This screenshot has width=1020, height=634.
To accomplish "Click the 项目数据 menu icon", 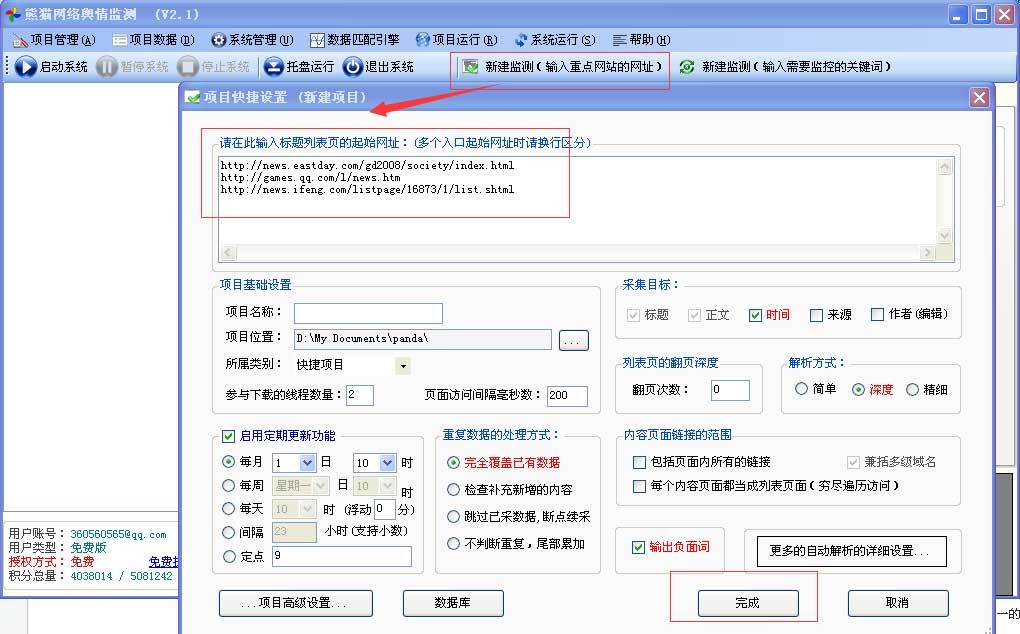I will [120, 40].
